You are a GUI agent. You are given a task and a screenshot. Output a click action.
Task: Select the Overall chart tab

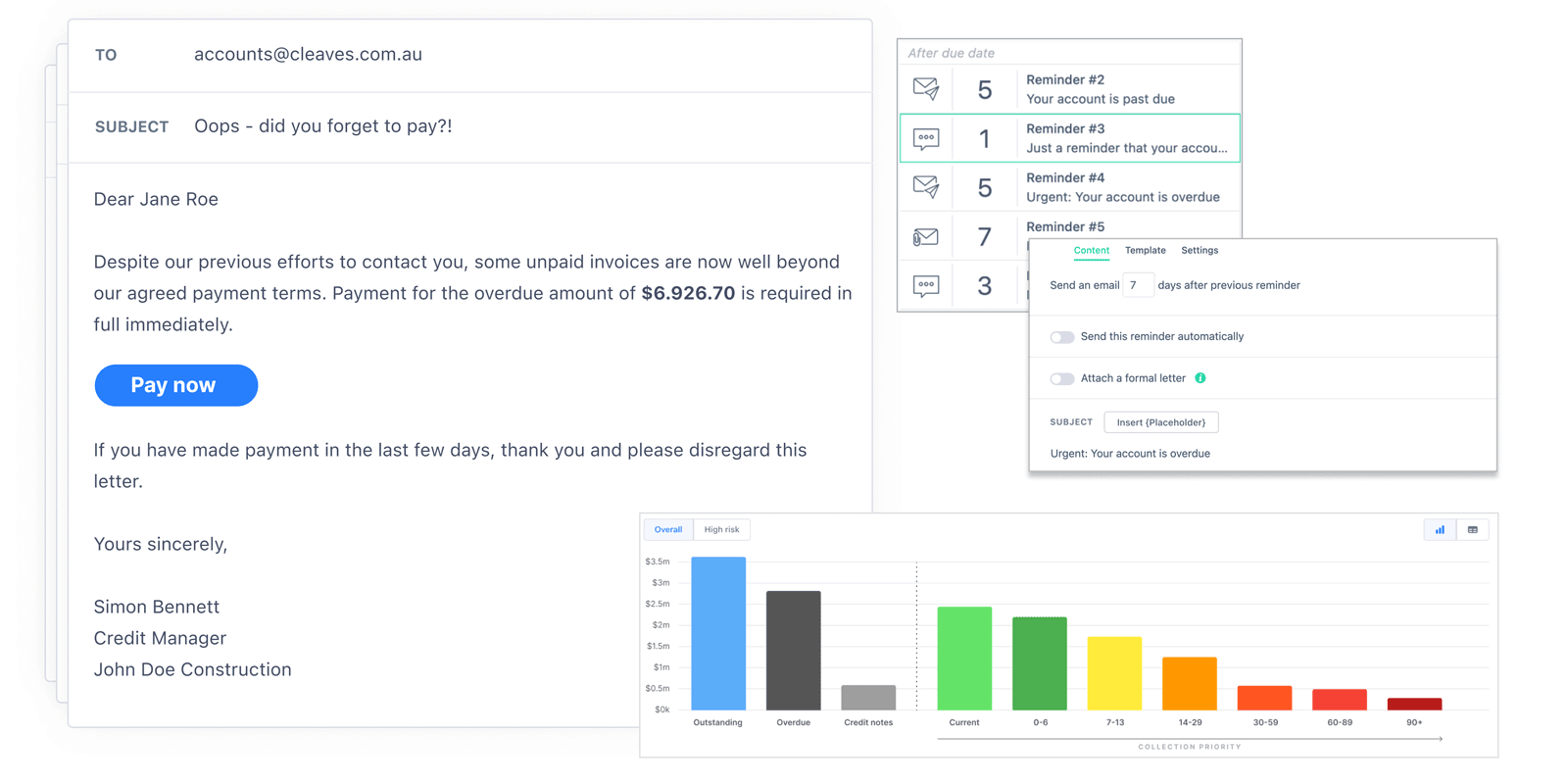tap(668, 530)
